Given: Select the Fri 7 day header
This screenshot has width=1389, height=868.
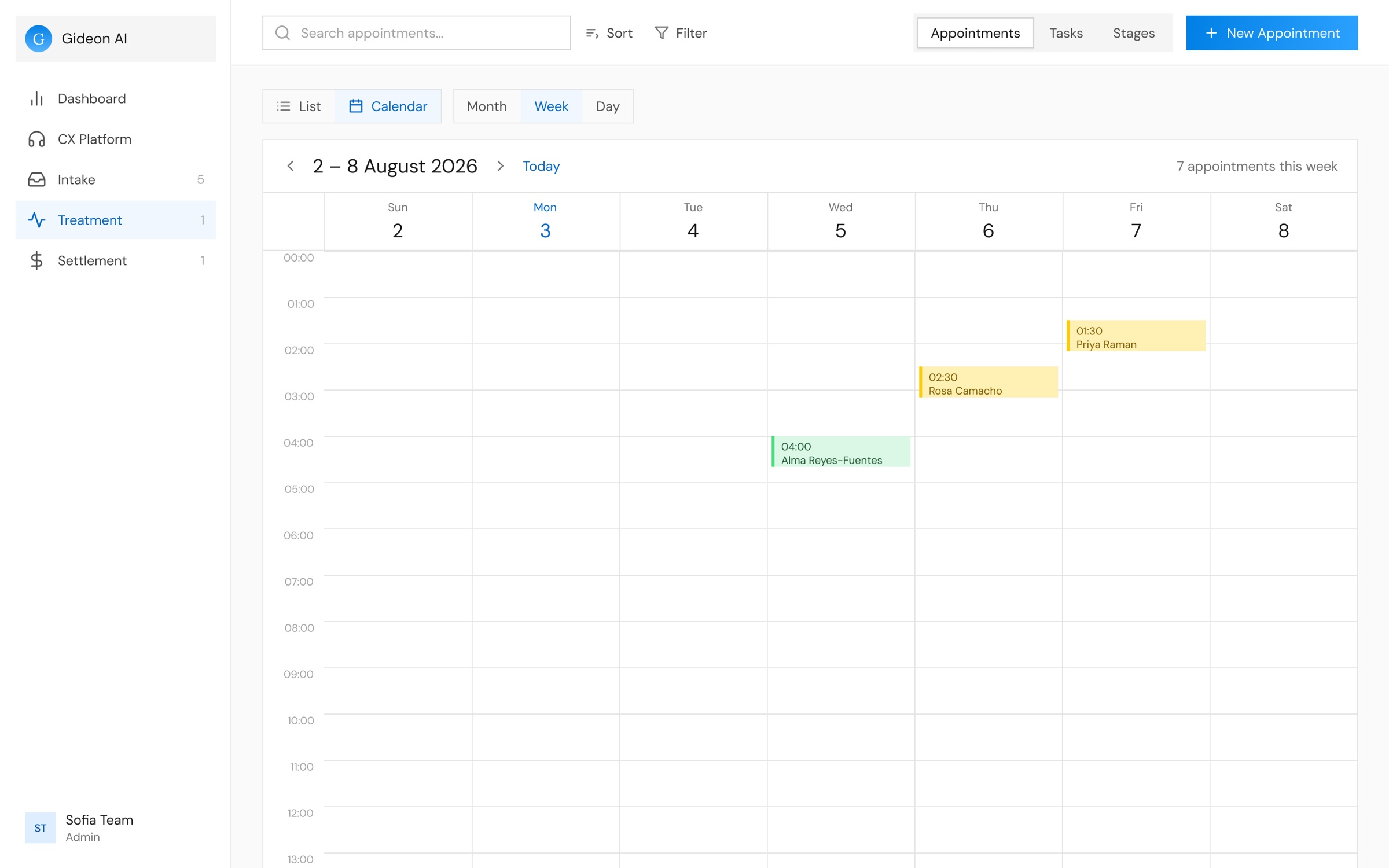Looking at the screenshot, I should (x=1136, y=222).
